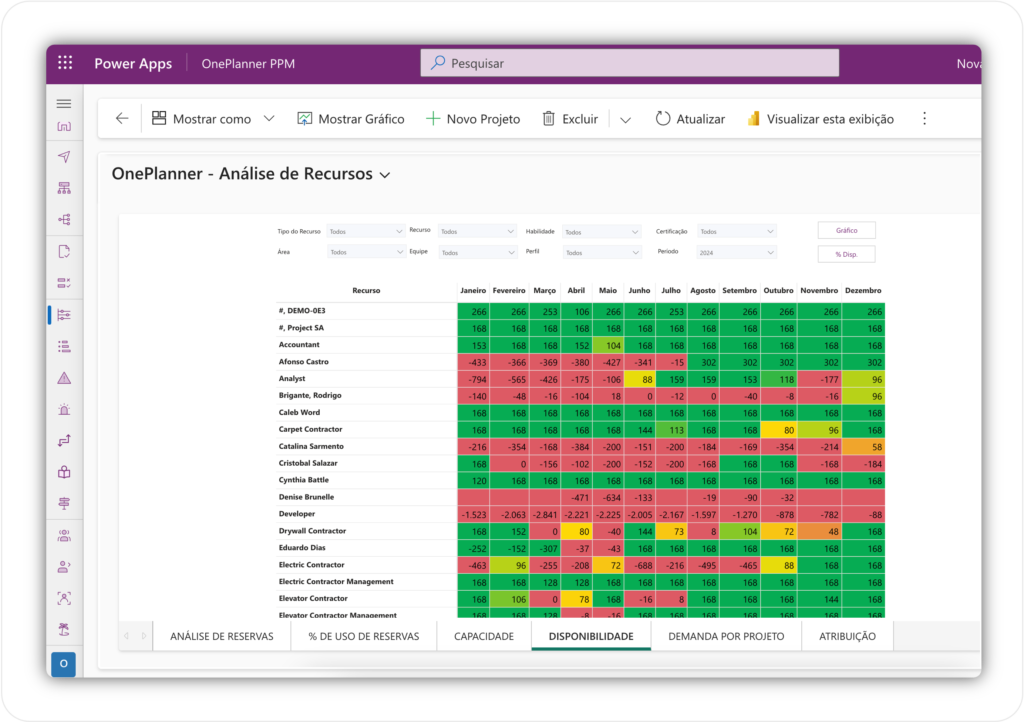The width and height of the screenshot is (1024, 722).
Task: Switch to ATRIBUIÇÃO tab
Action: click(847, 636)
